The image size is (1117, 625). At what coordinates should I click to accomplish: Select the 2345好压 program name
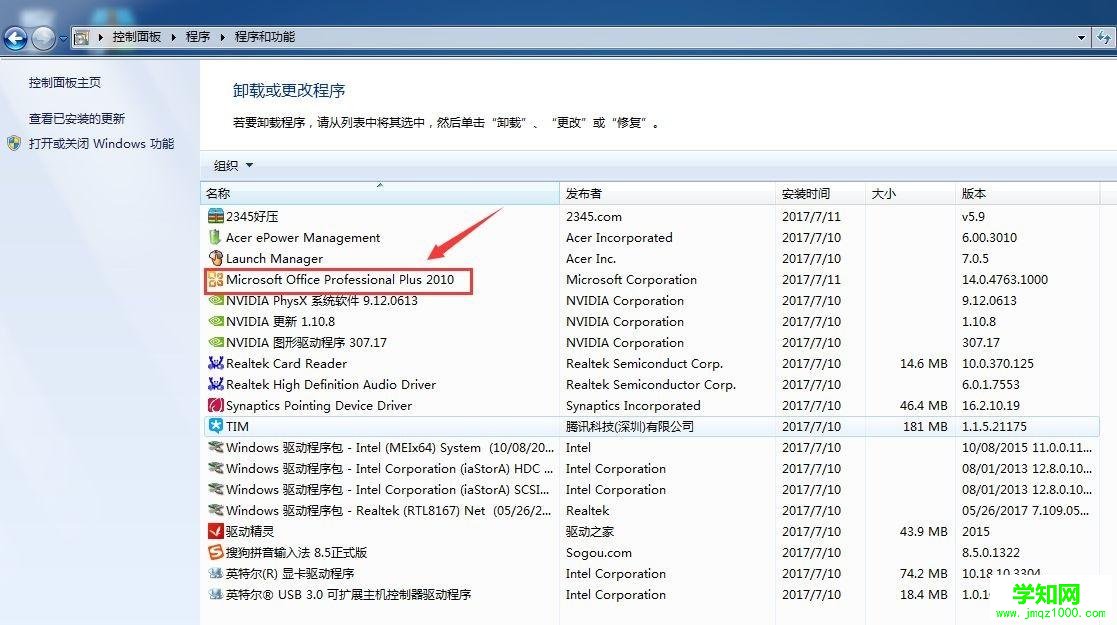(x=252, y=216)
